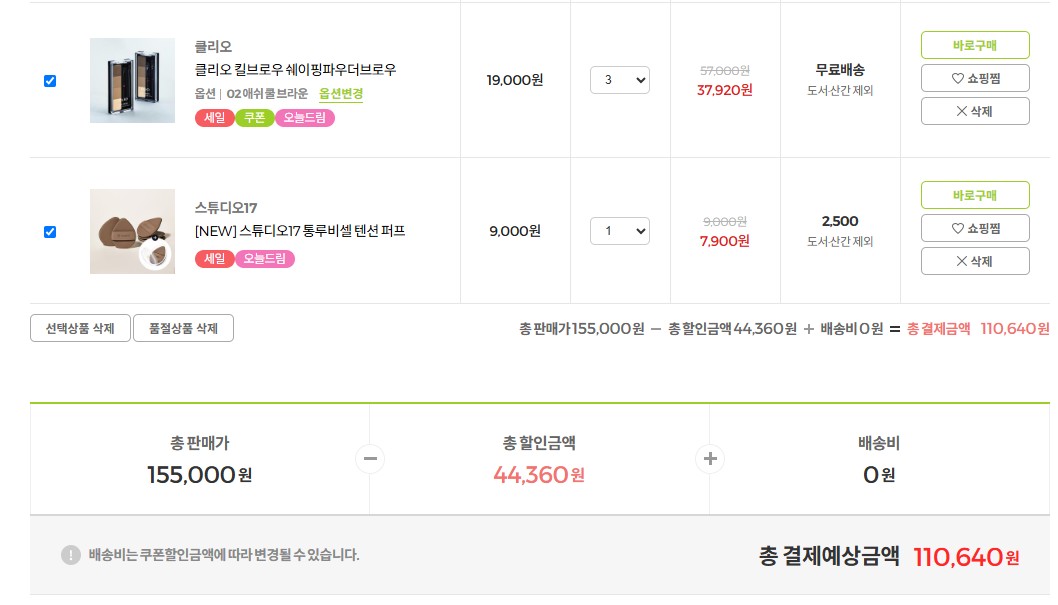Delete 스튜디오17 퍼프 with X 삭제
Viewport: 1058px width, 605px height.
pos(974,261)
